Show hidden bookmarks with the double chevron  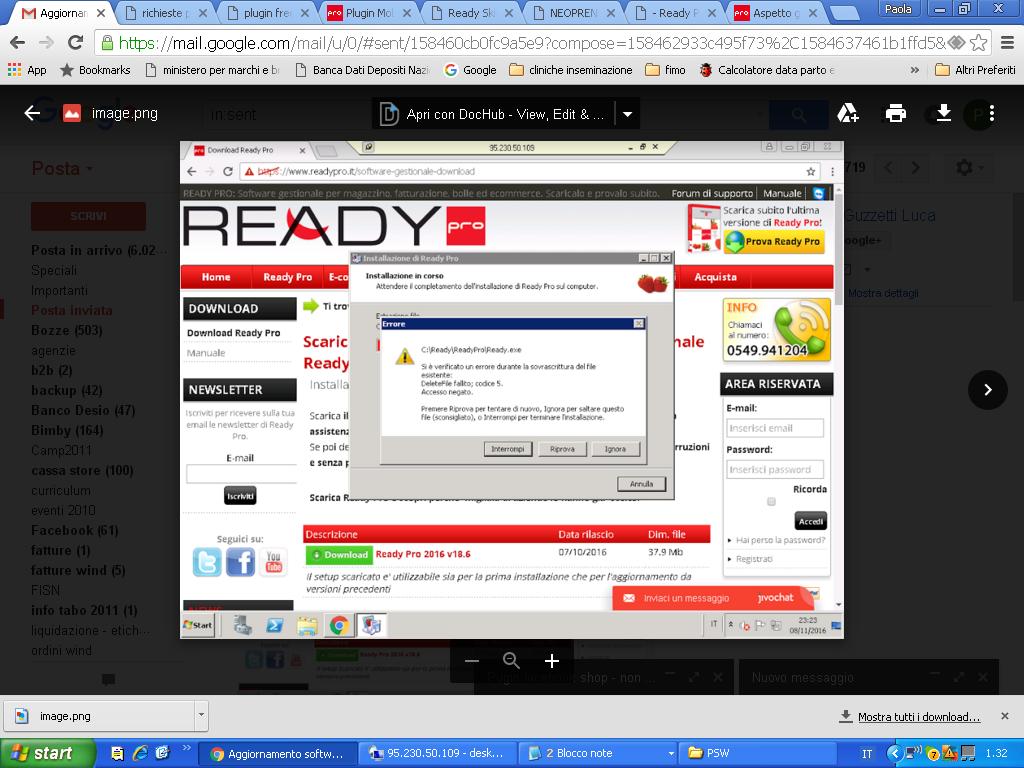[x=914, y=70]
